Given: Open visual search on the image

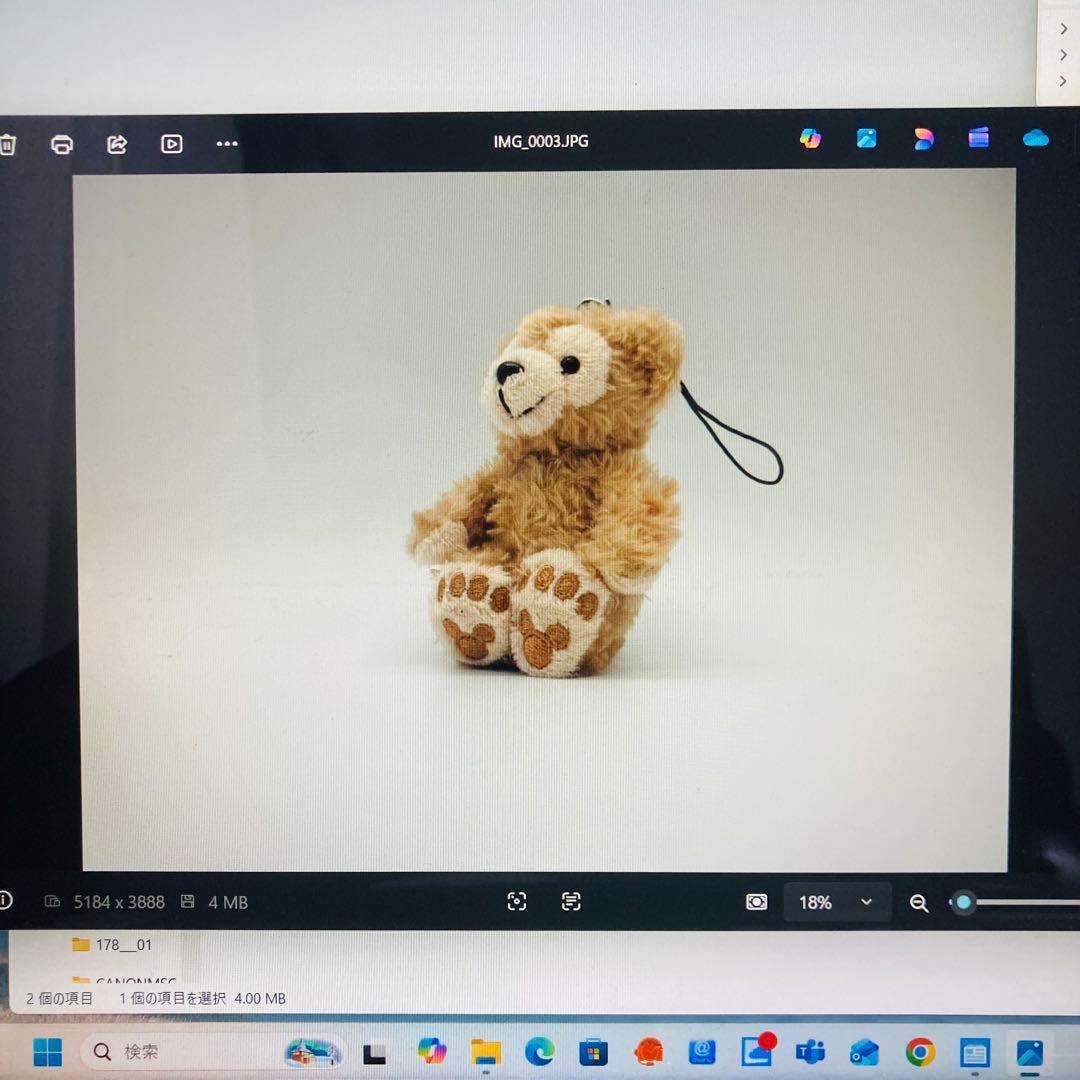Looking at the screenshot, I should pyautogui.click(x=517, y=901).
